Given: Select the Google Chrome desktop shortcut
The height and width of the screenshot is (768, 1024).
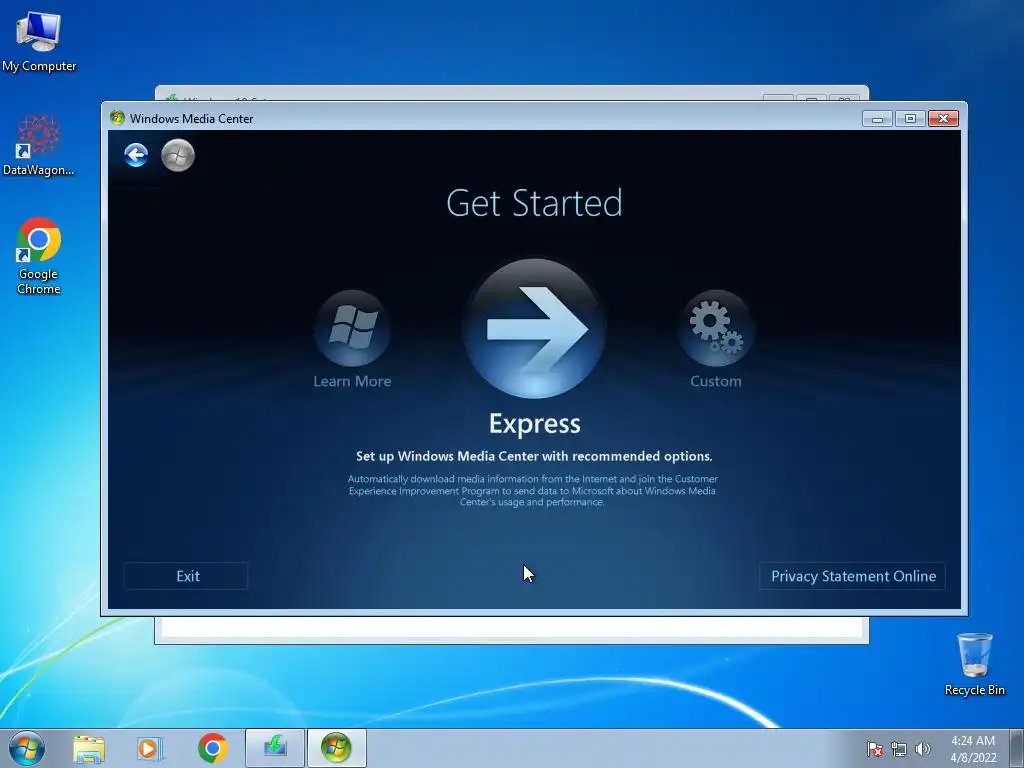Looking at the screenshot, I should point(39,256).
